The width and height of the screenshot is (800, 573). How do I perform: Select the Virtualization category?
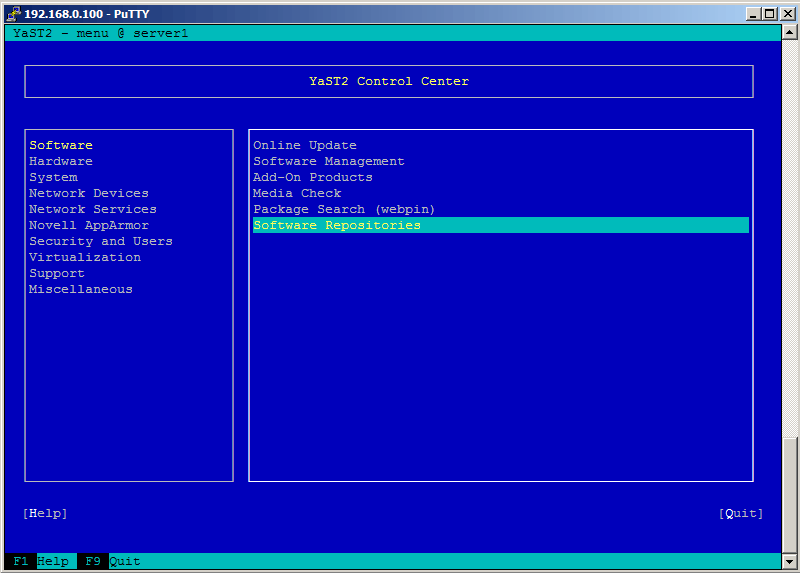[x=85, y=257]
